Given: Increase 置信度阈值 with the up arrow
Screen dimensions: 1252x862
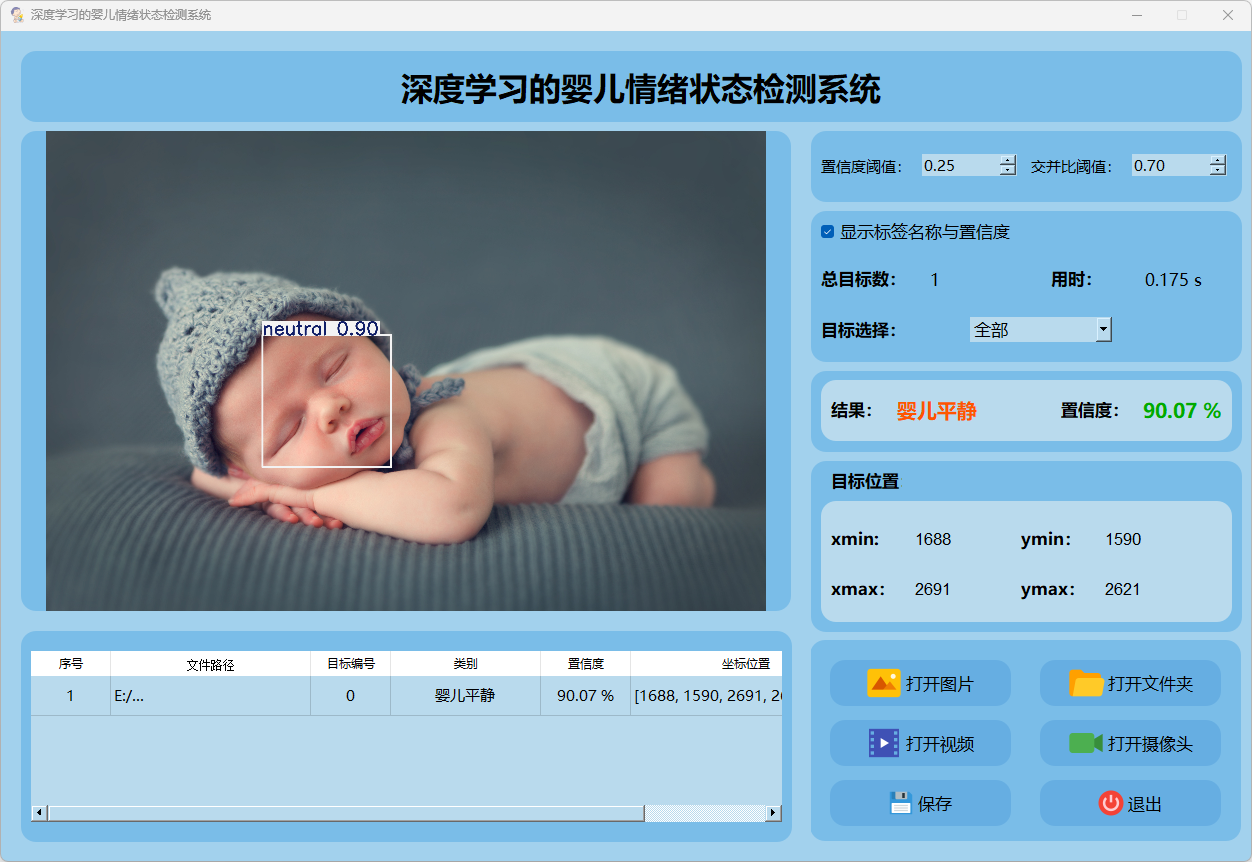Looking at the screenshot, I should 1008,160.
